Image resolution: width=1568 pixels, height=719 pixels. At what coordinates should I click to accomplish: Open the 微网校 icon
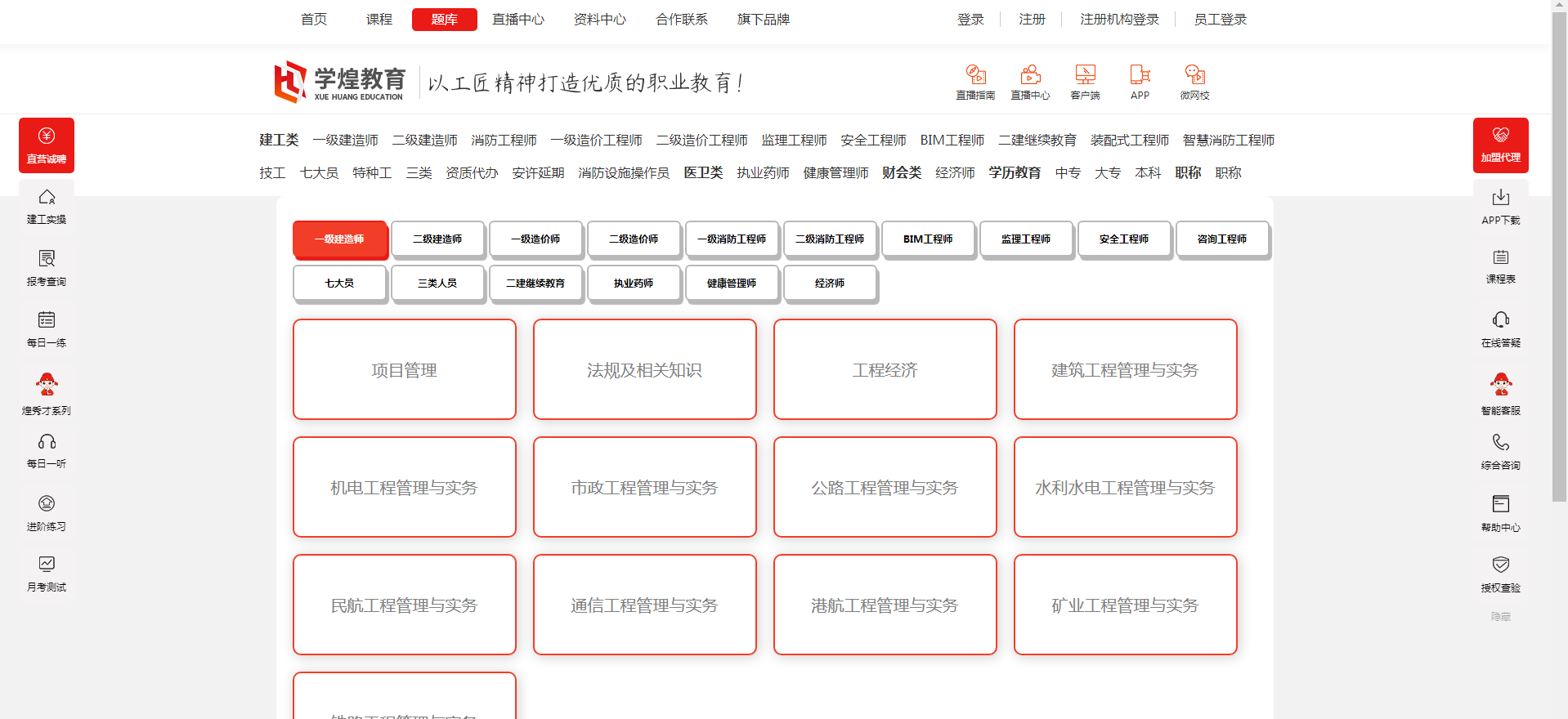[1194, 75]
